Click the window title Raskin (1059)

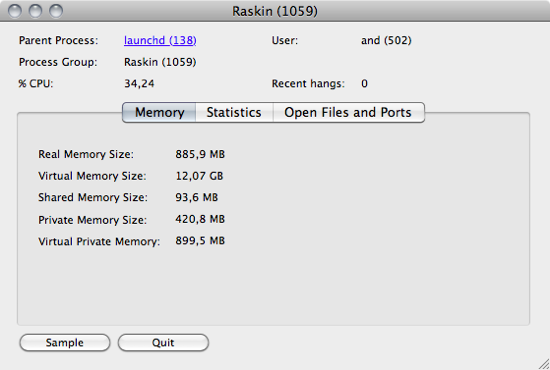(275, 11)
